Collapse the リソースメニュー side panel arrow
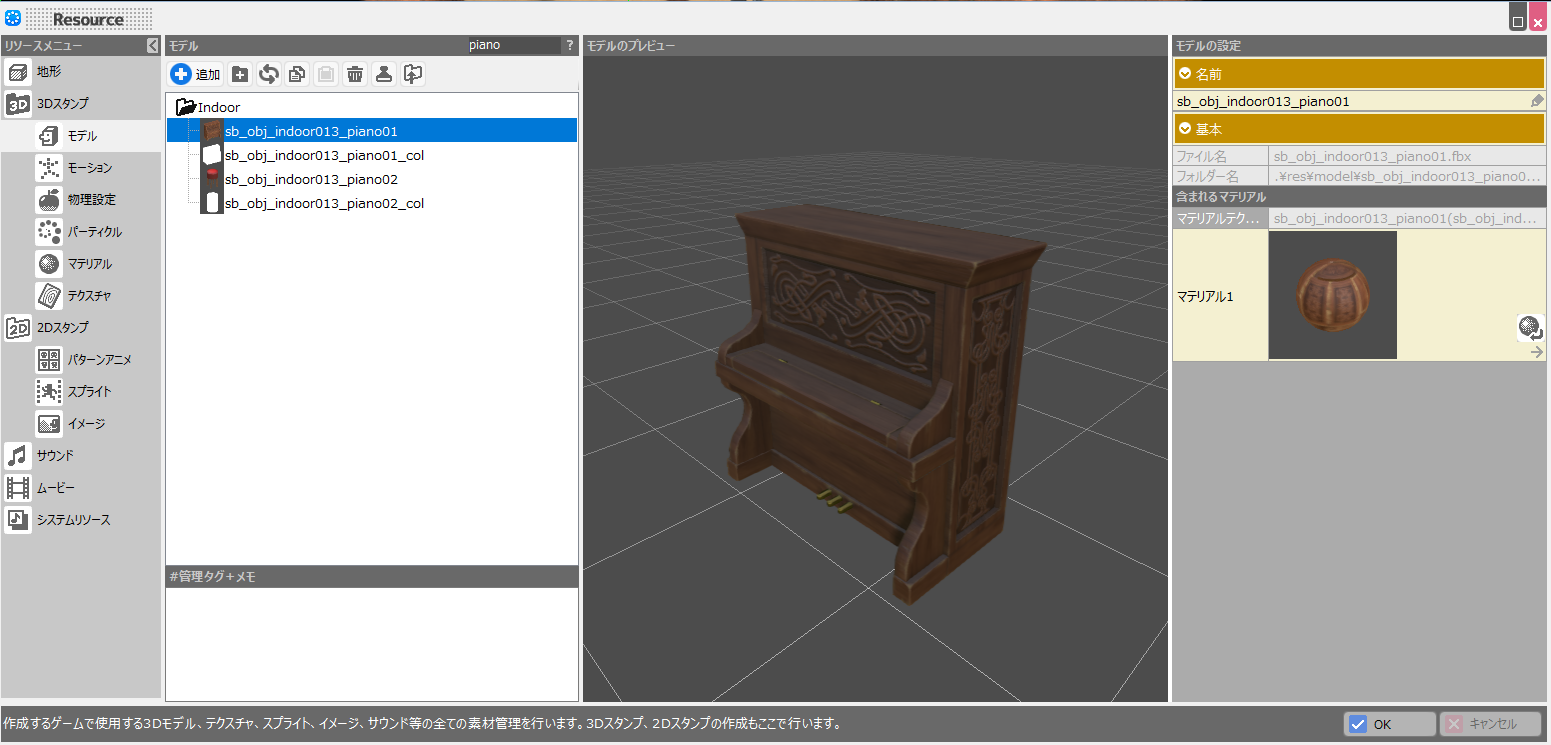The height and width of the screenshot is (745, 1551). click(152, 45)
